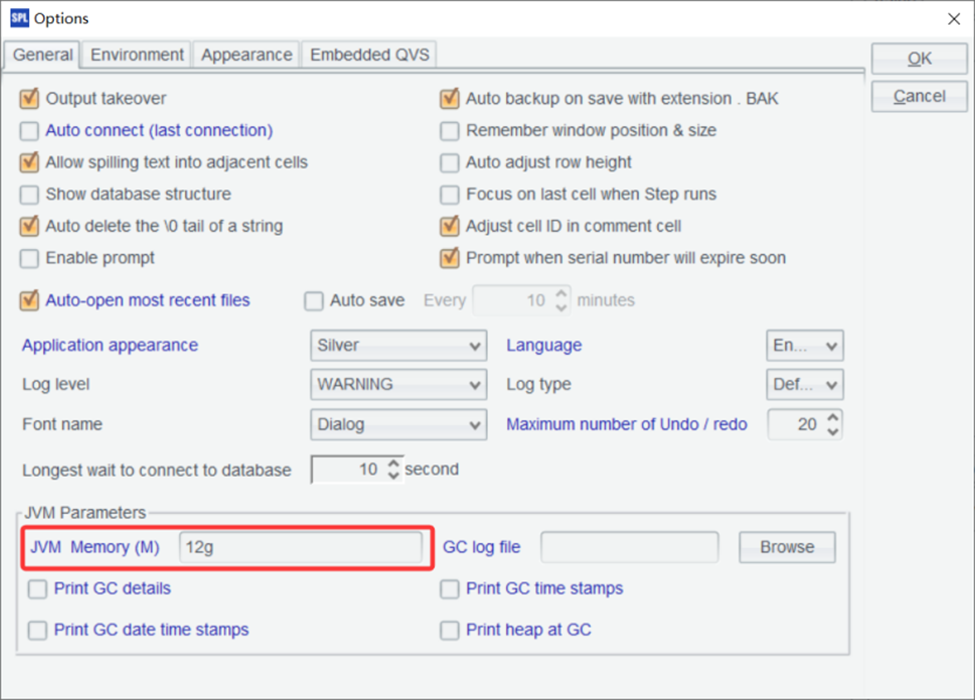Toggle Allow spilling text into adjacent cells
975x700 pixels.
click(x=30, y=162)
